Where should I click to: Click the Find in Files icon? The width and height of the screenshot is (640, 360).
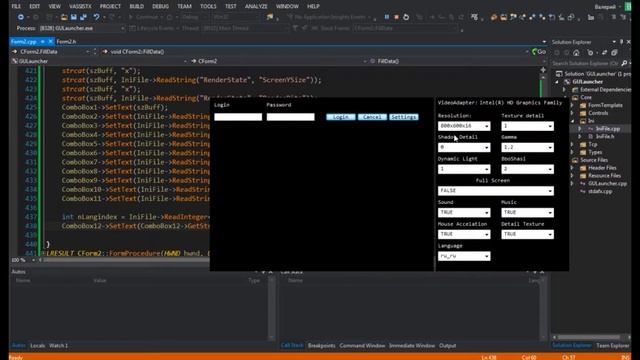pyautogui.click(x=270, y=17)
